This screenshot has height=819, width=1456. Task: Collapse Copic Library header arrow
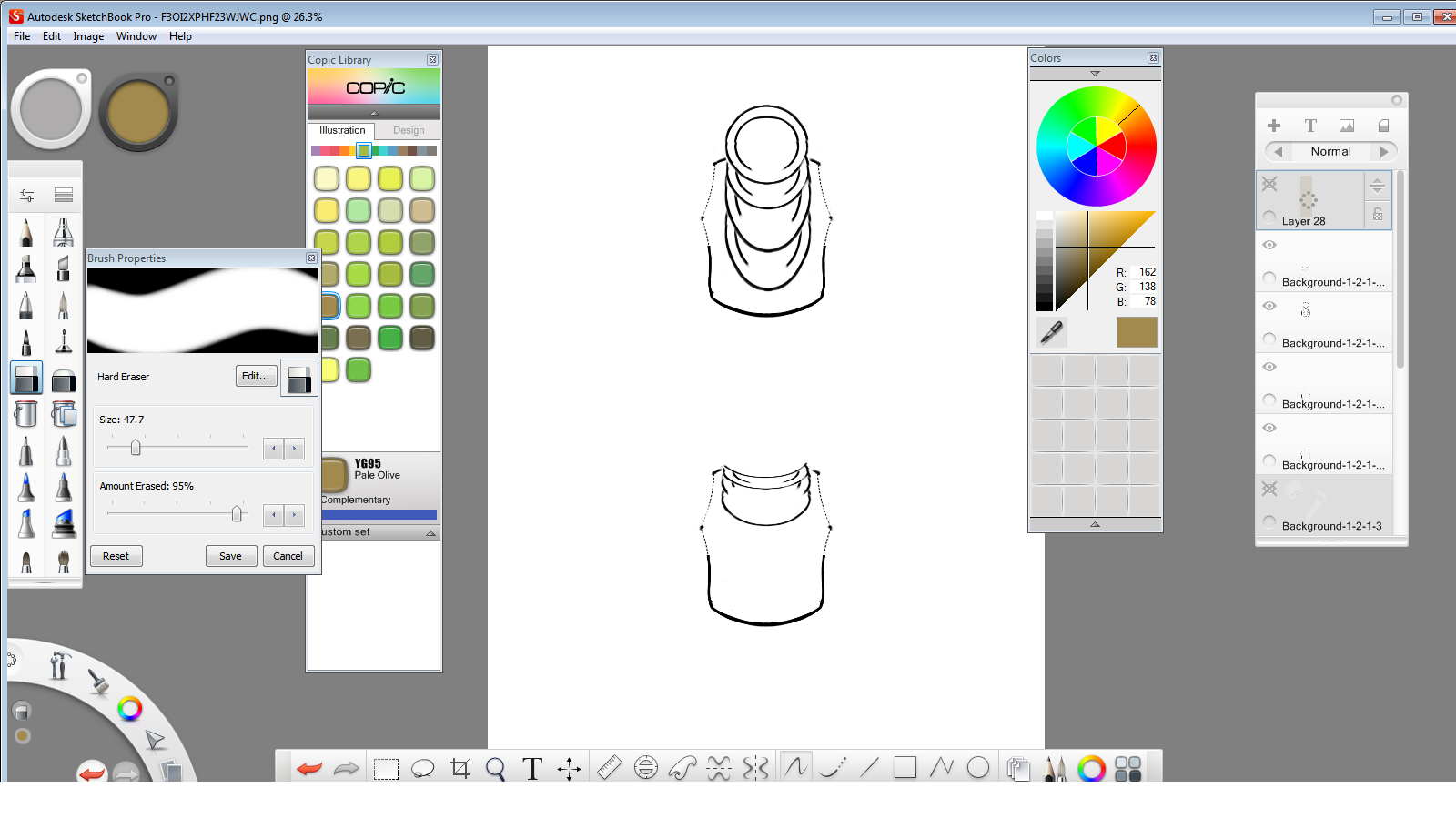coord(373,113)
